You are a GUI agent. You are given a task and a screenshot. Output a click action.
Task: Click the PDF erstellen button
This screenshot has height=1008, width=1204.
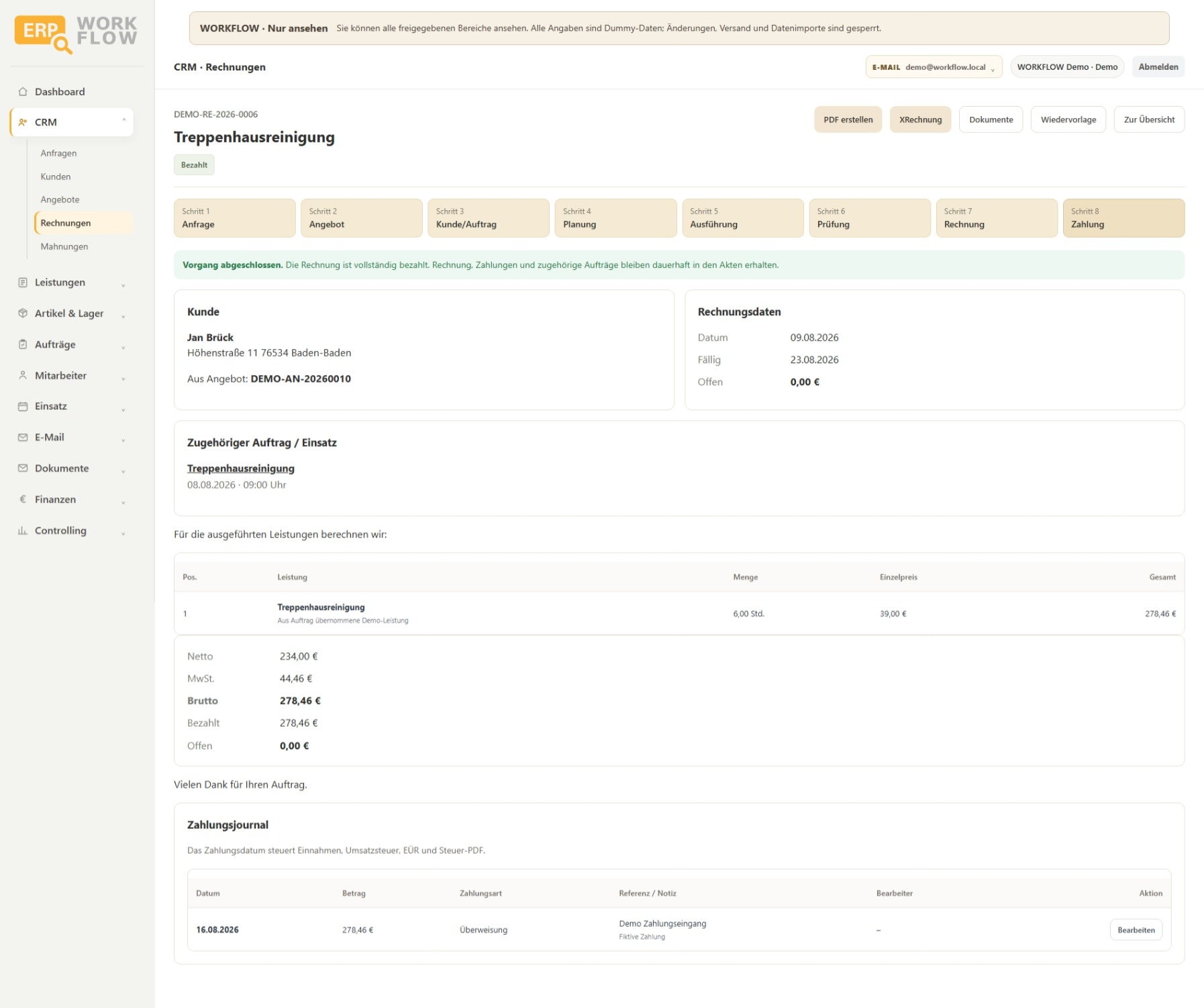pyautogui.click(x=848, y=119)
